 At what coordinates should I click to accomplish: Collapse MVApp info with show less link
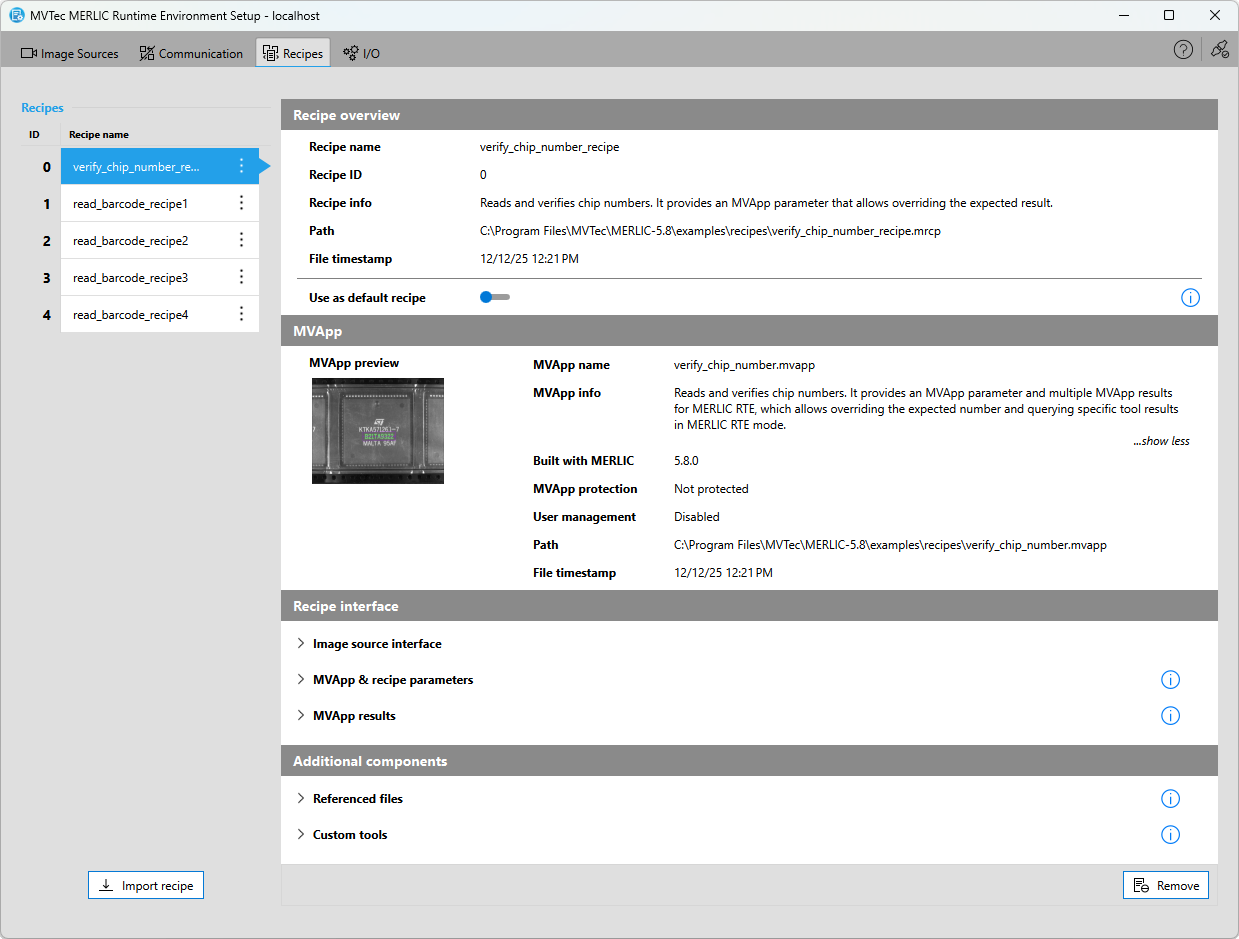1161,441
